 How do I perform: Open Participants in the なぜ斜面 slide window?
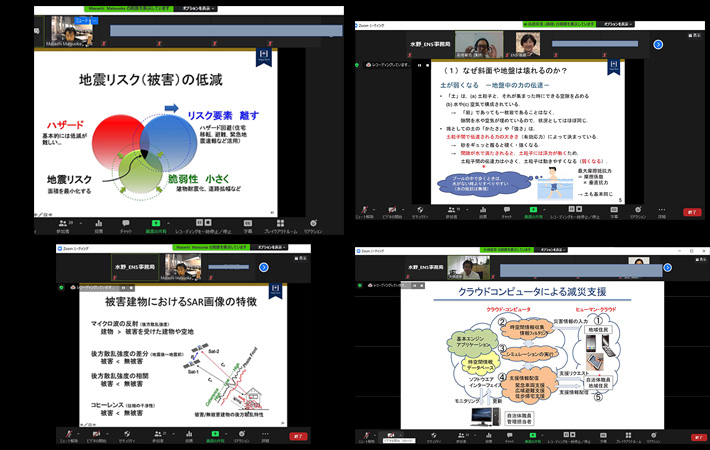click(451, 212)
